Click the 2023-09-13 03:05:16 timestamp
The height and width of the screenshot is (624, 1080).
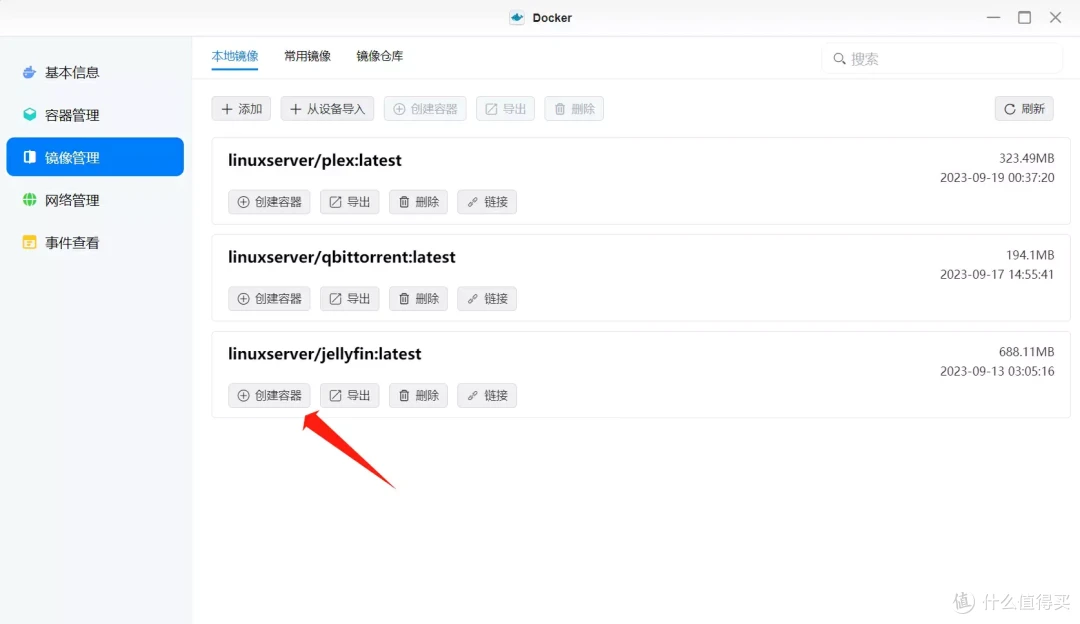(997, 371)
